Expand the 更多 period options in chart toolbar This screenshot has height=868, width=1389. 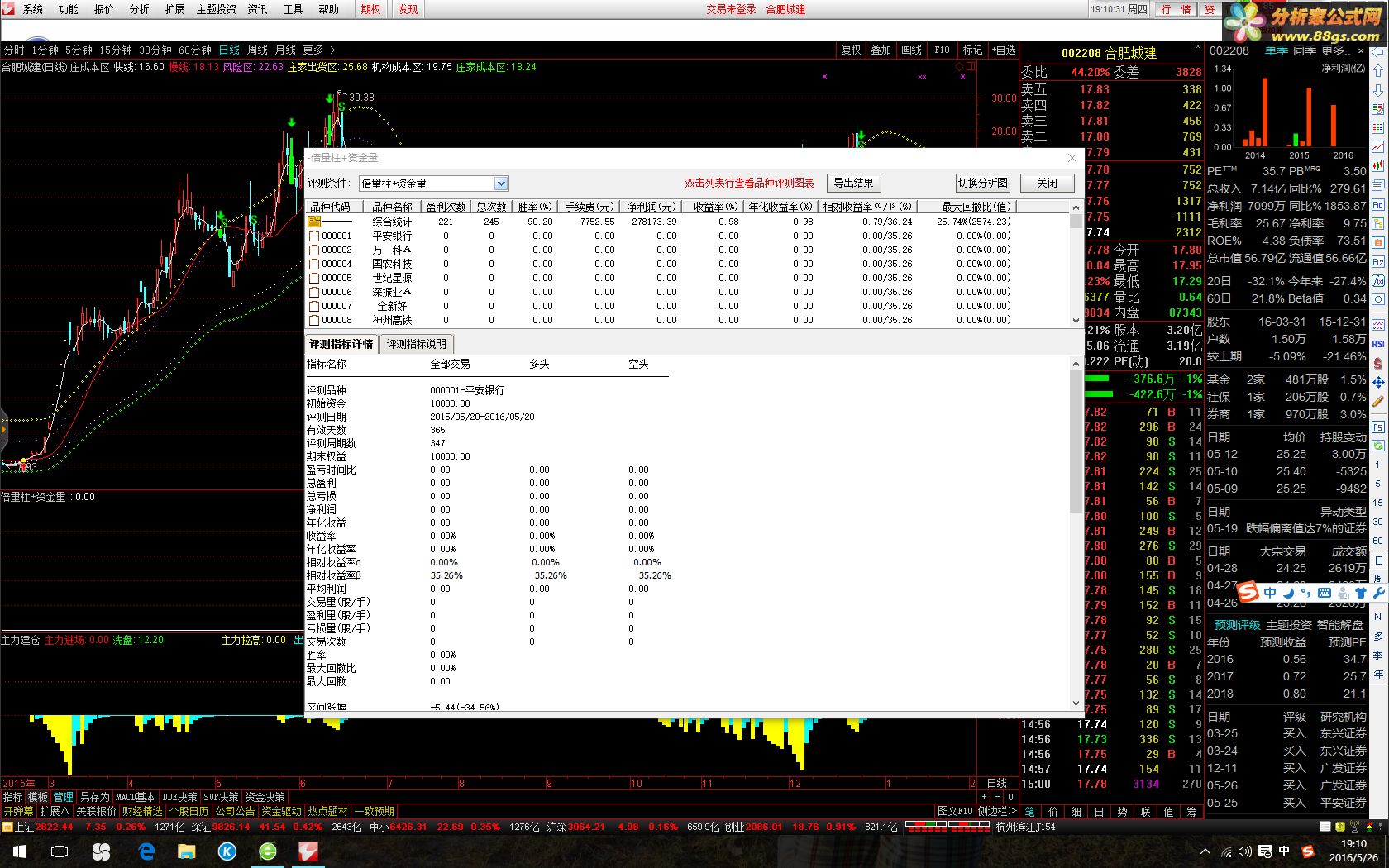[x=317, y=50]
